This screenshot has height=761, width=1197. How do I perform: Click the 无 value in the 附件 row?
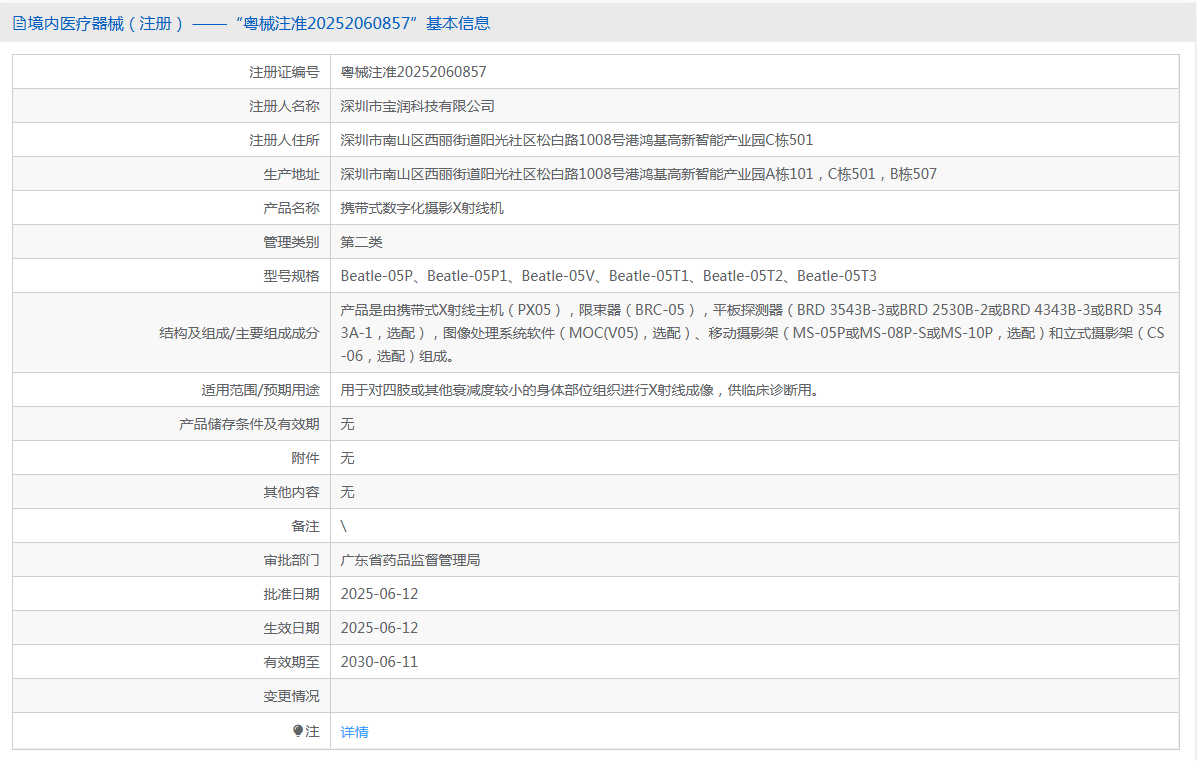pos(347,458)
